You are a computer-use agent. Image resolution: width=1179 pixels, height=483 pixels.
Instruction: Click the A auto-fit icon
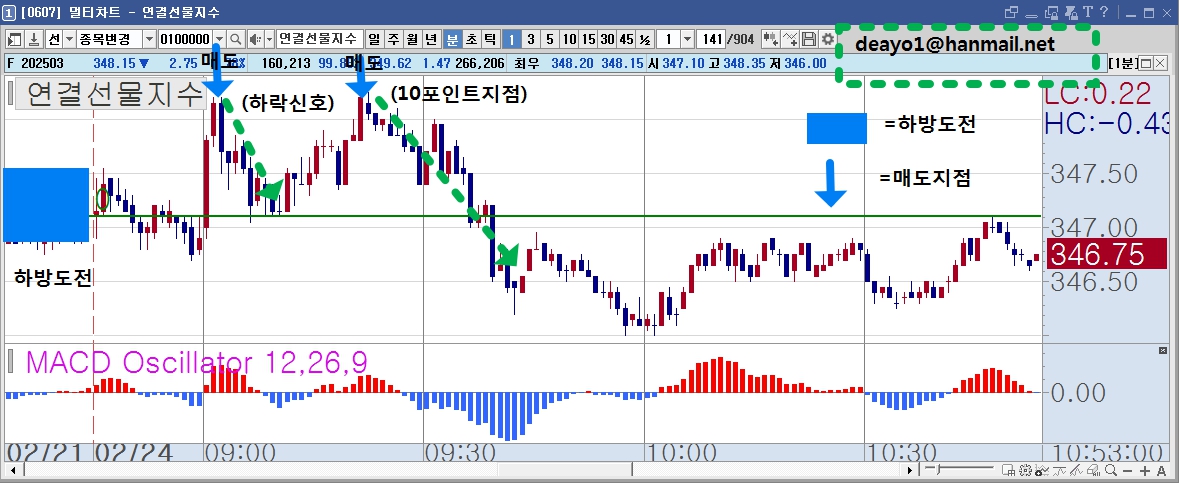pyautogui.click(x=1162, y=471)
